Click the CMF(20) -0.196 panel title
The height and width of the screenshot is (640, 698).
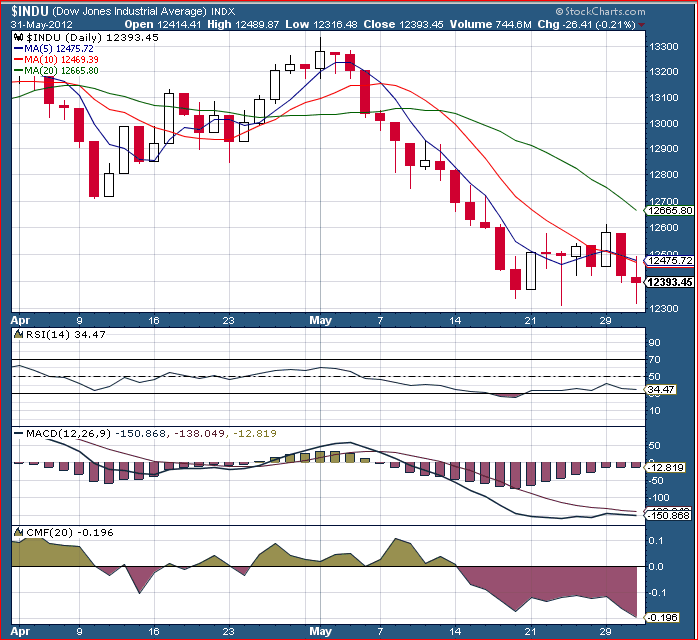click(69, 532)
